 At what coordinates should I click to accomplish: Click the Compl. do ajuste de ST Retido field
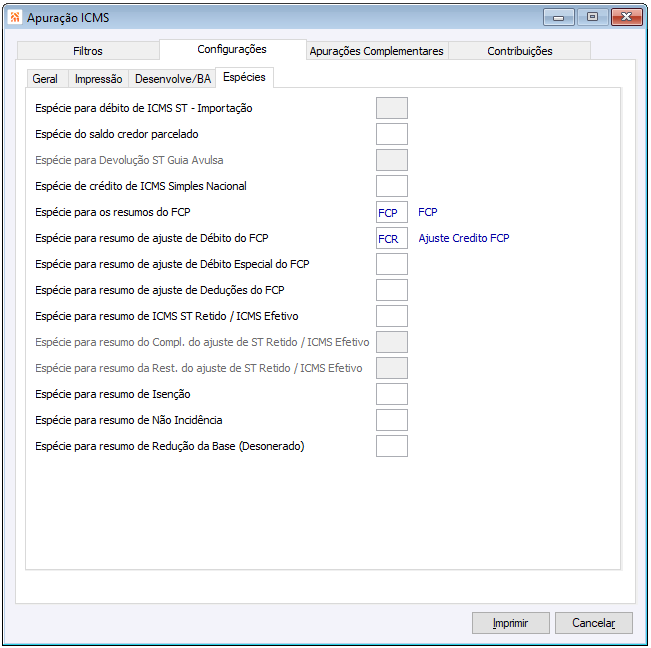[392, 342]
